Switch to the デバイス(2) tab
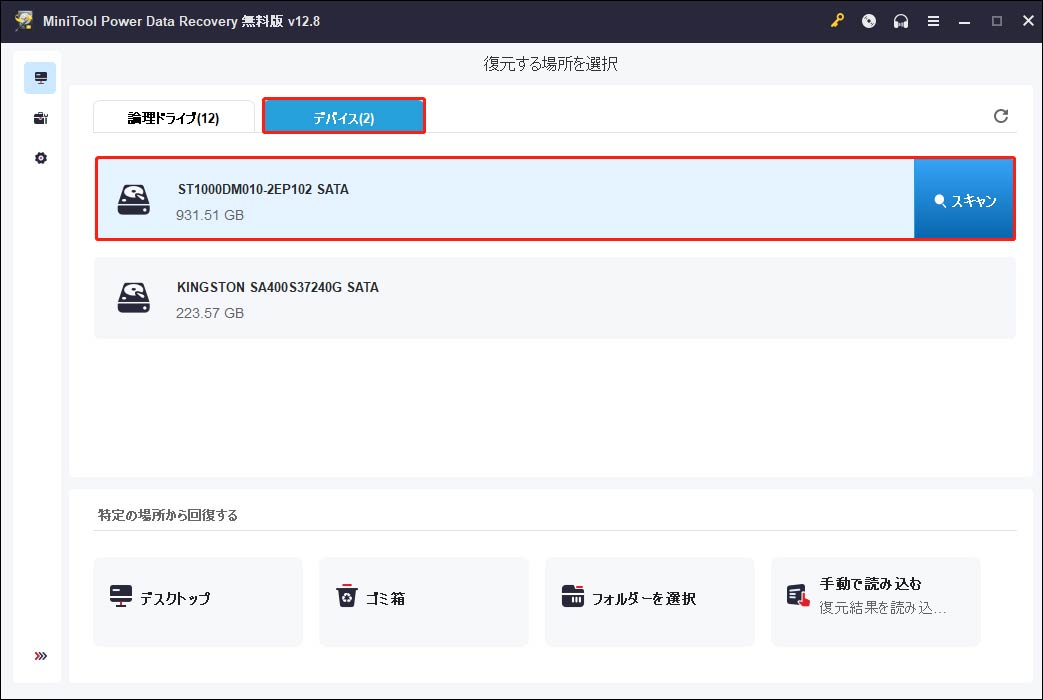Image resolution: width=1043 pixels, height=700 pixels. [343, 115]
